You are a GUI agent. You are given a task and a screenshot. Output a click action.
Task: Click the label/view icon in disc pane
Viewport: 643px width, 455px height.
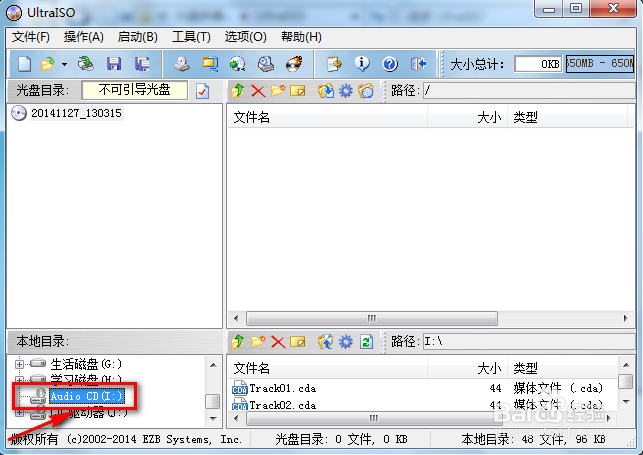click(x=365, y=91)
